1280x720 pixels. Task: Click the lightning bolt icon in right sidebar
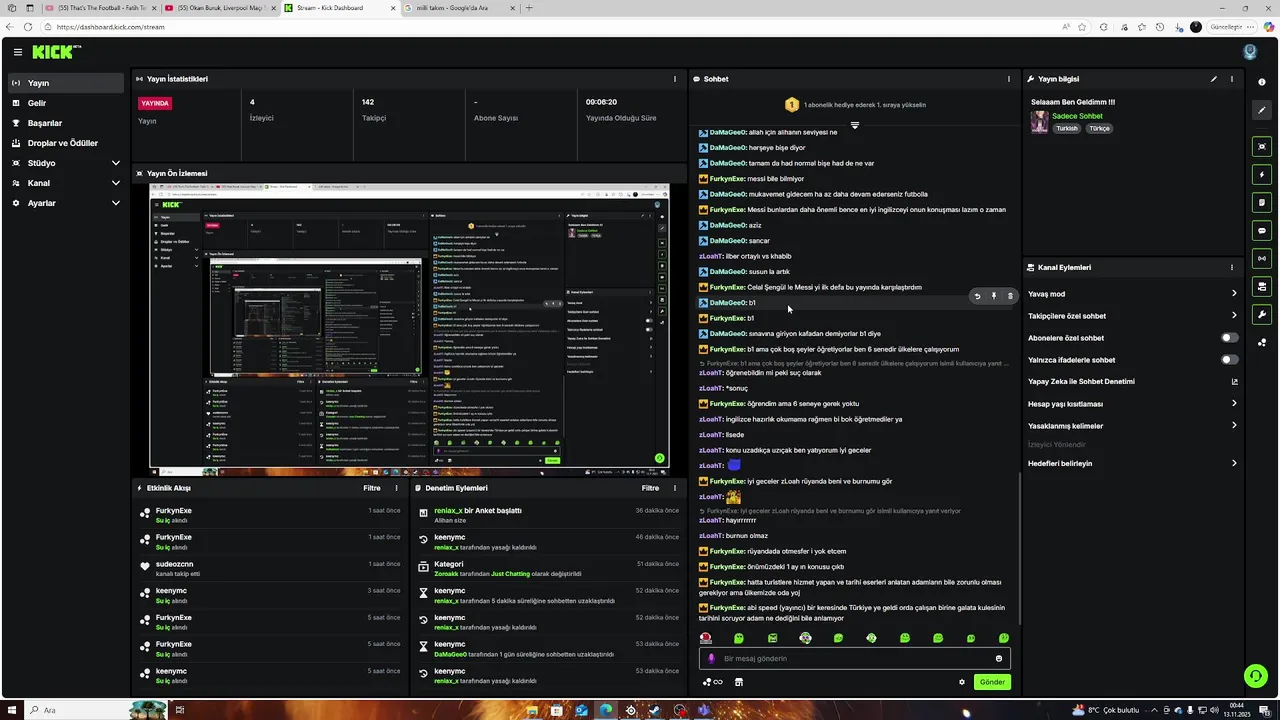tap(1262, 175)
